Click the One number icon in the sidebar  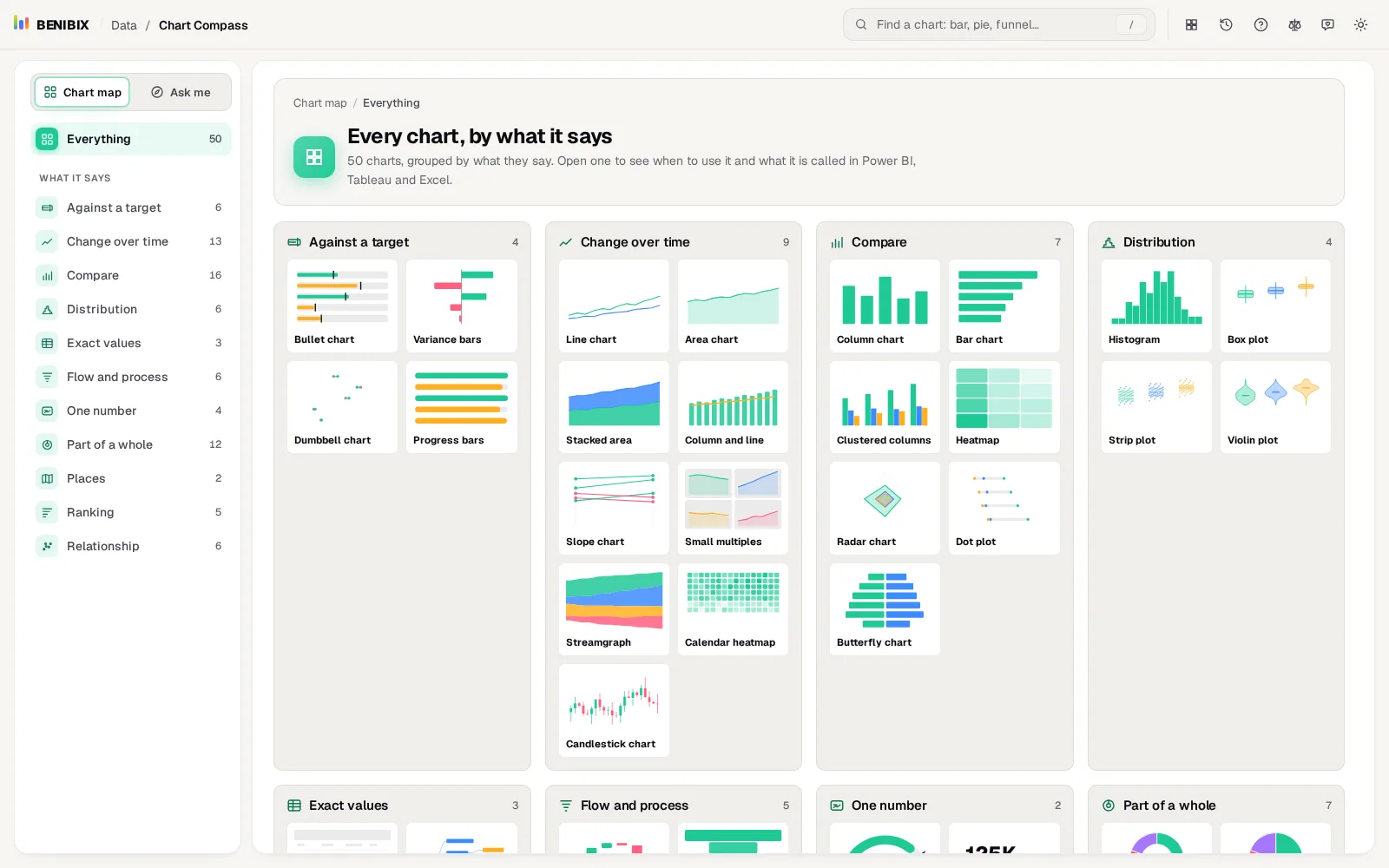(x=47, y=411)
